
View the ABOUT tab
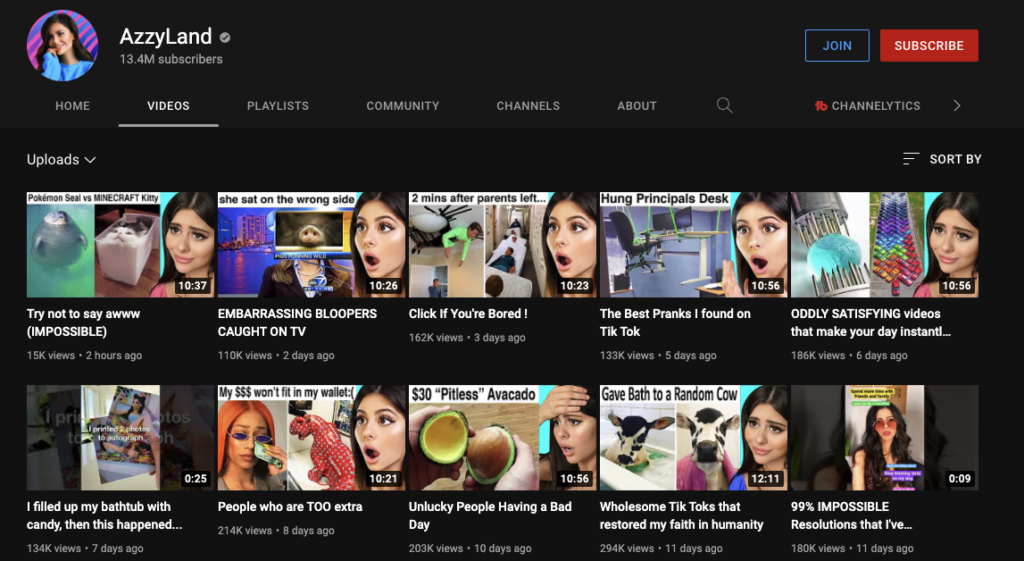637,106
